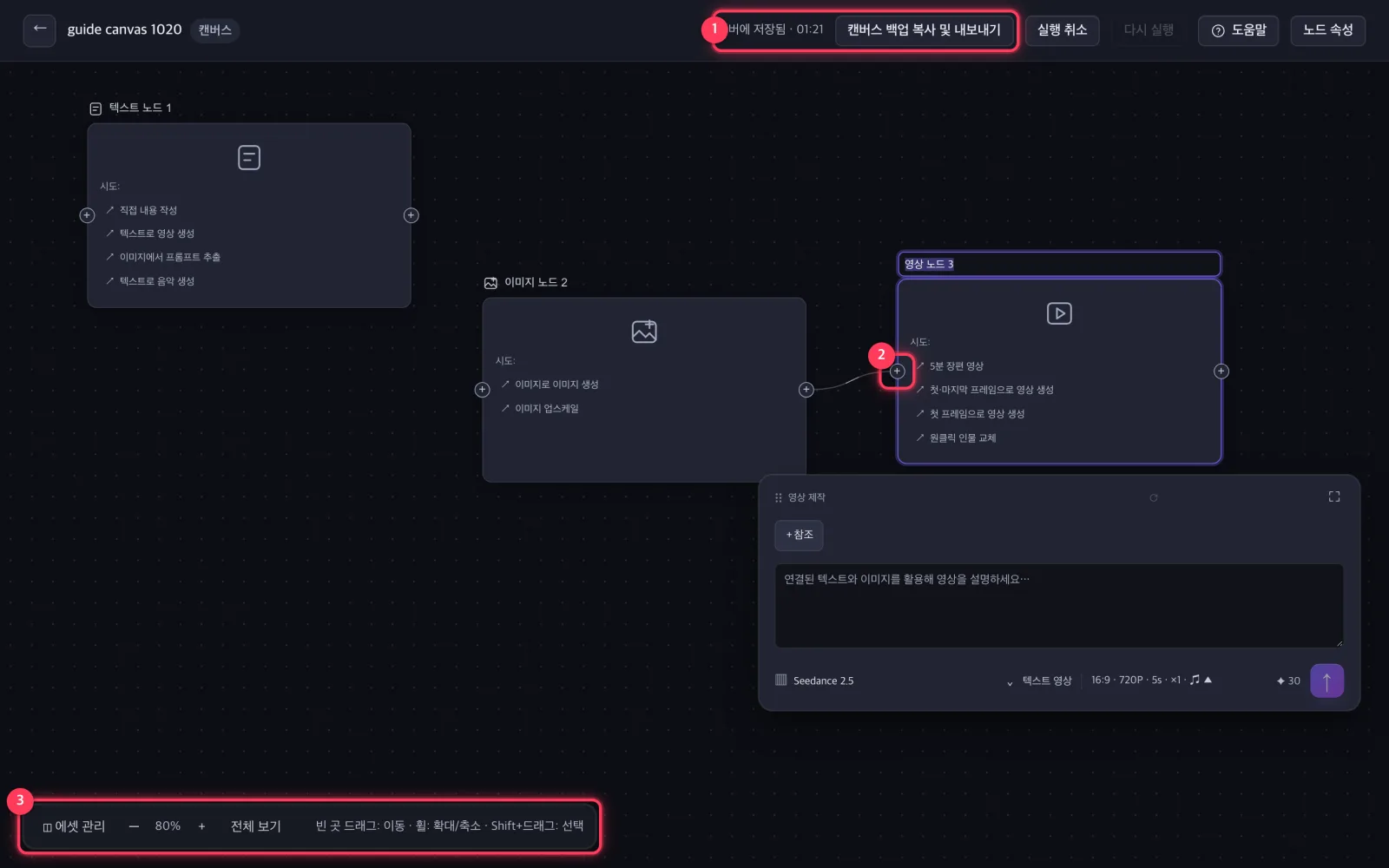Edit the 영상 노드 3 title field
The height and width of the screenshot is (868, 1389).
[x=1059, y=264]
